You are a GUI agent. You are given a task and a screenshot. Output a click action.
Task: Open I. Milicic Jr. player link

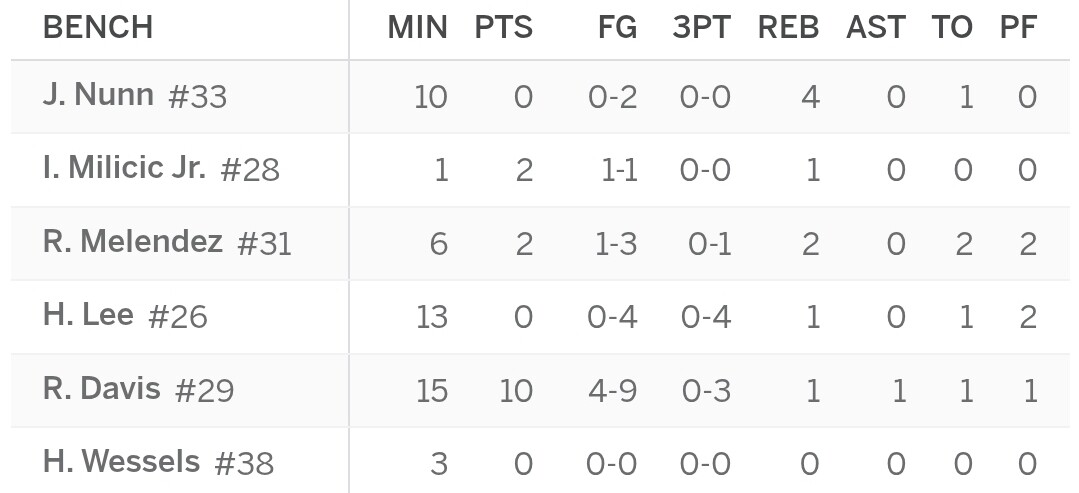coord(125,167)
